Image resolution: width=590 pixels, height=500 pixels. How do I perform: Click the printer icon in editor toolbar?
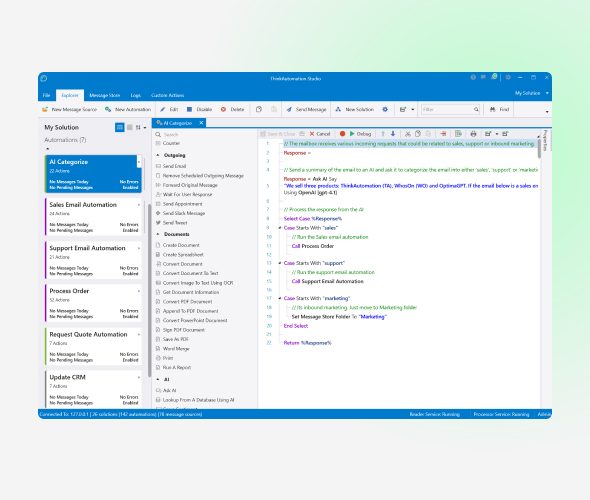tap(473, 134)
